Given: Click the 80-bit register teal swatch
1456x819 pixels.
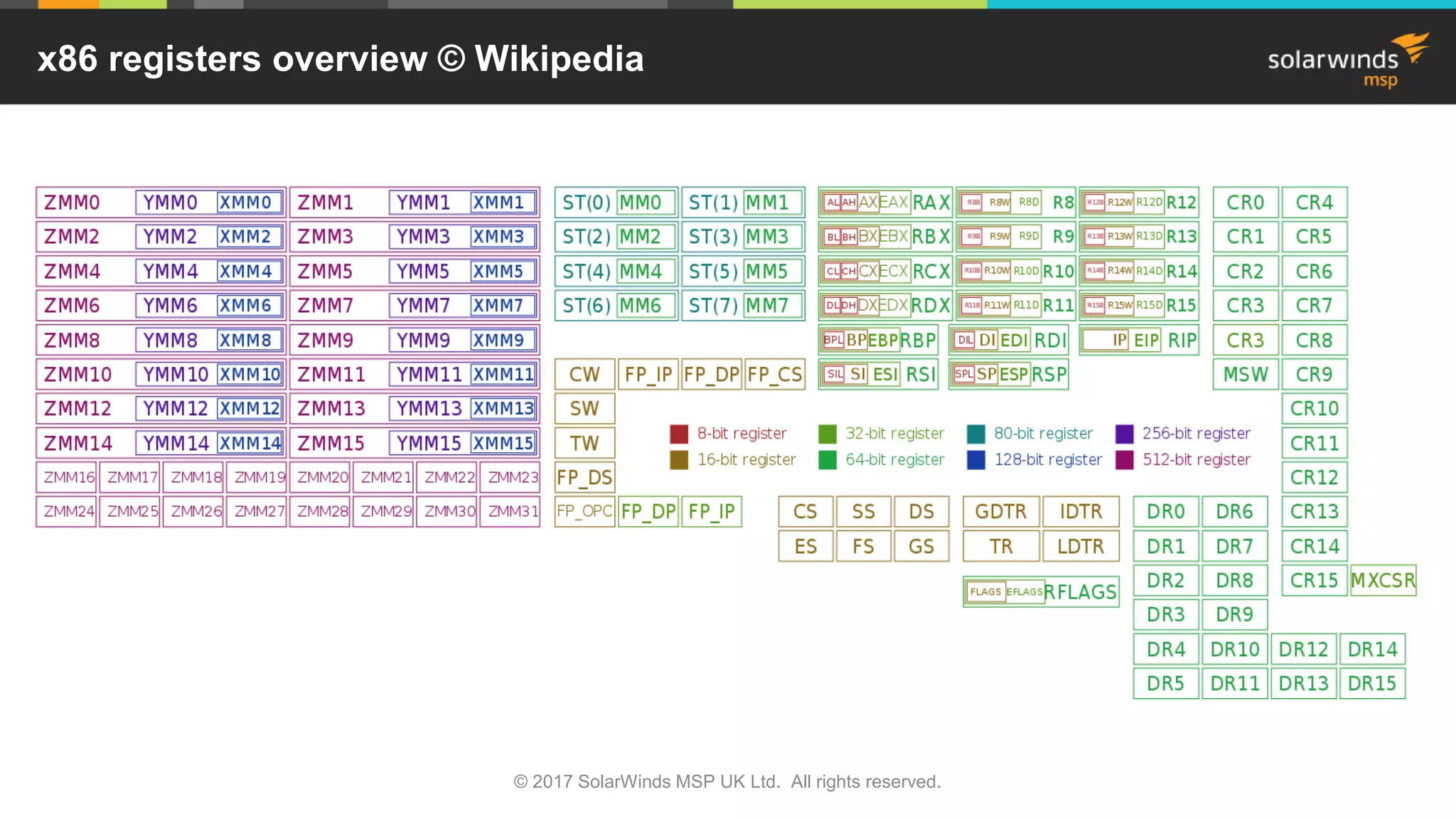Looking at the screenshot, I should [976, 434].
